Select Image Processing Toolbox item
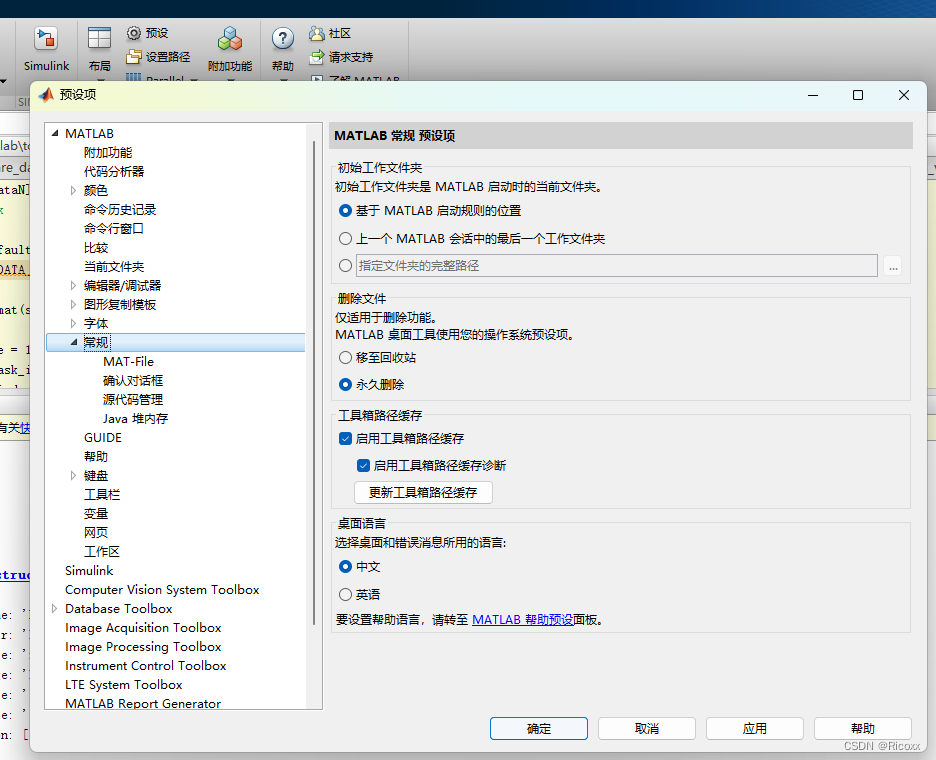 coord(143,647)
